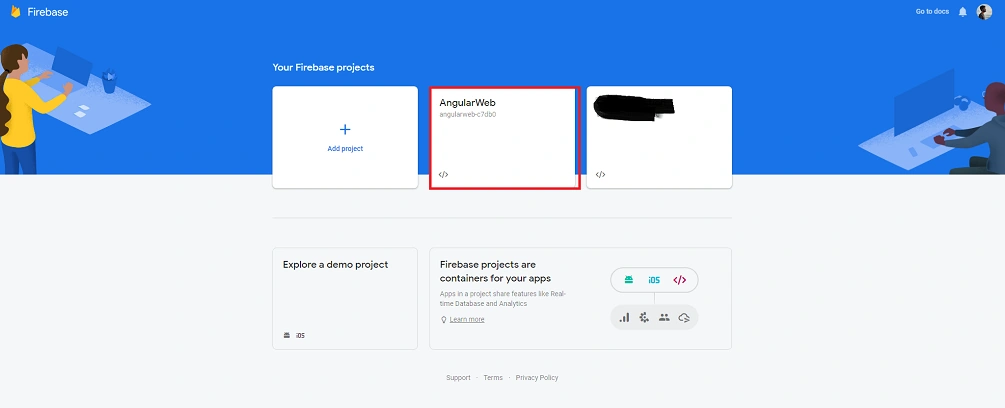
Task: Open the Privacy Policy footer link
Action: tap(537, 378)
